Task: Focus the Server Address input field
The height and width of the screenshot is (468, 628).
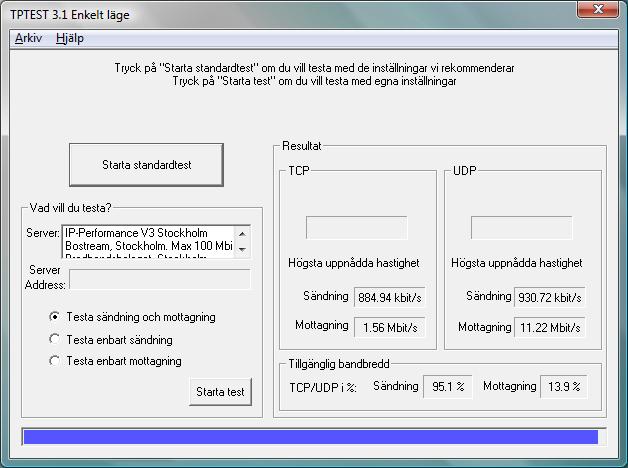Action: pos(160,279)
